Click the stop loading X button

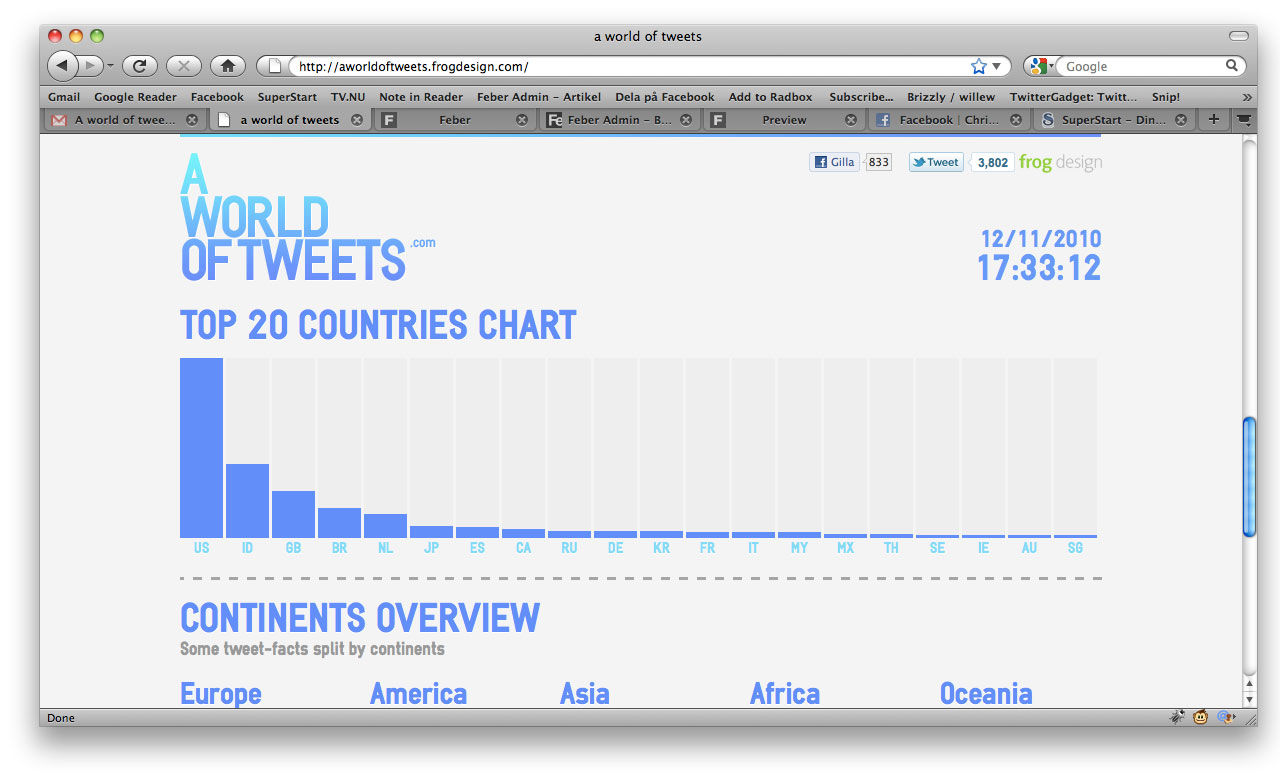pos(183,66)
